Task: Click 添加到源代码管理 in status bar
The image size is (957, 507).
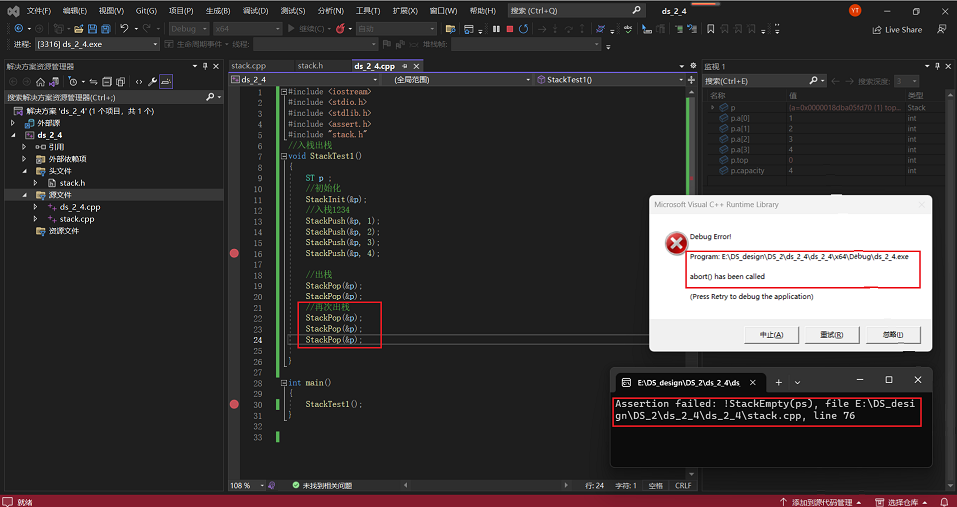Action: click(x=820, y=502)
